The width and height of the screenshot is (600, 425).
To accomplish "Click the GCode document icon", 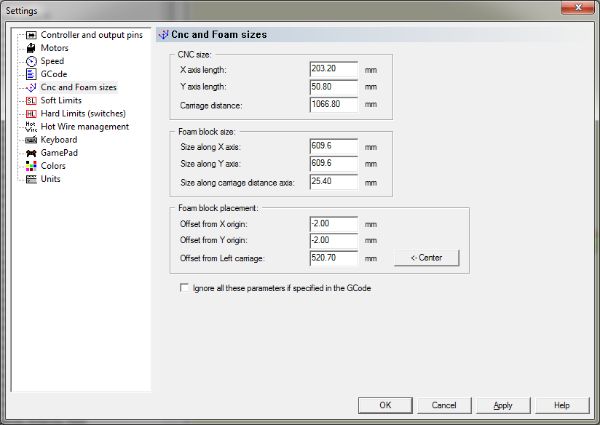I will pyautogui.click(x=31, y=74).
